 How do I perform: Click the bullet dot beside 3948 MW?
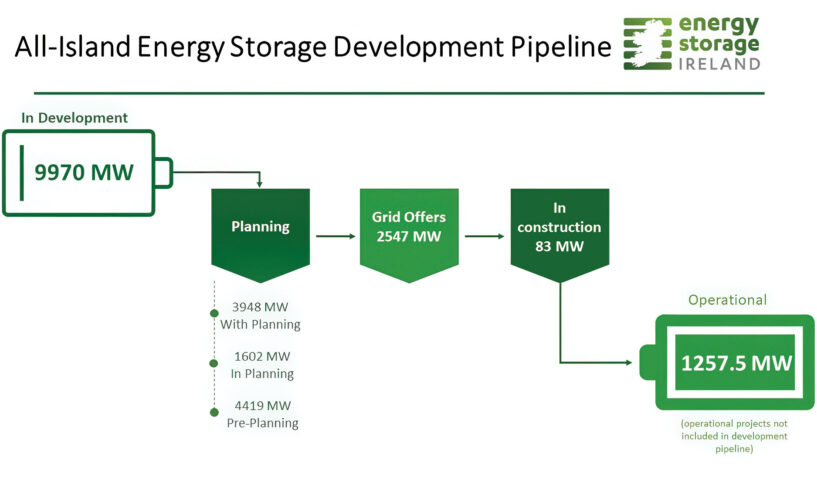click(x=213, y=314)
